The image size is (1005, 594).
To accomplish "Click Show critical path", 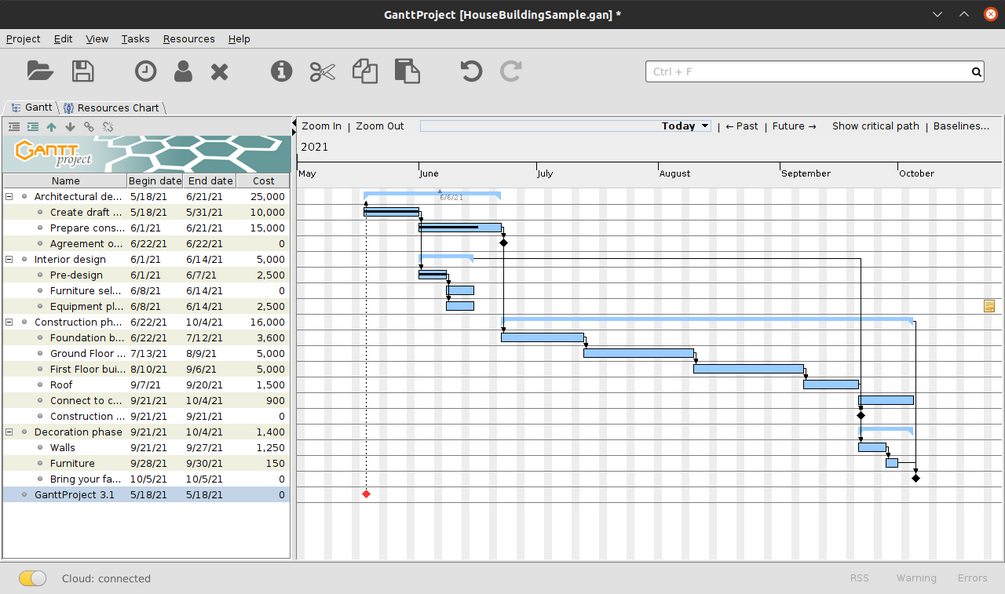I will click(876, 126).
